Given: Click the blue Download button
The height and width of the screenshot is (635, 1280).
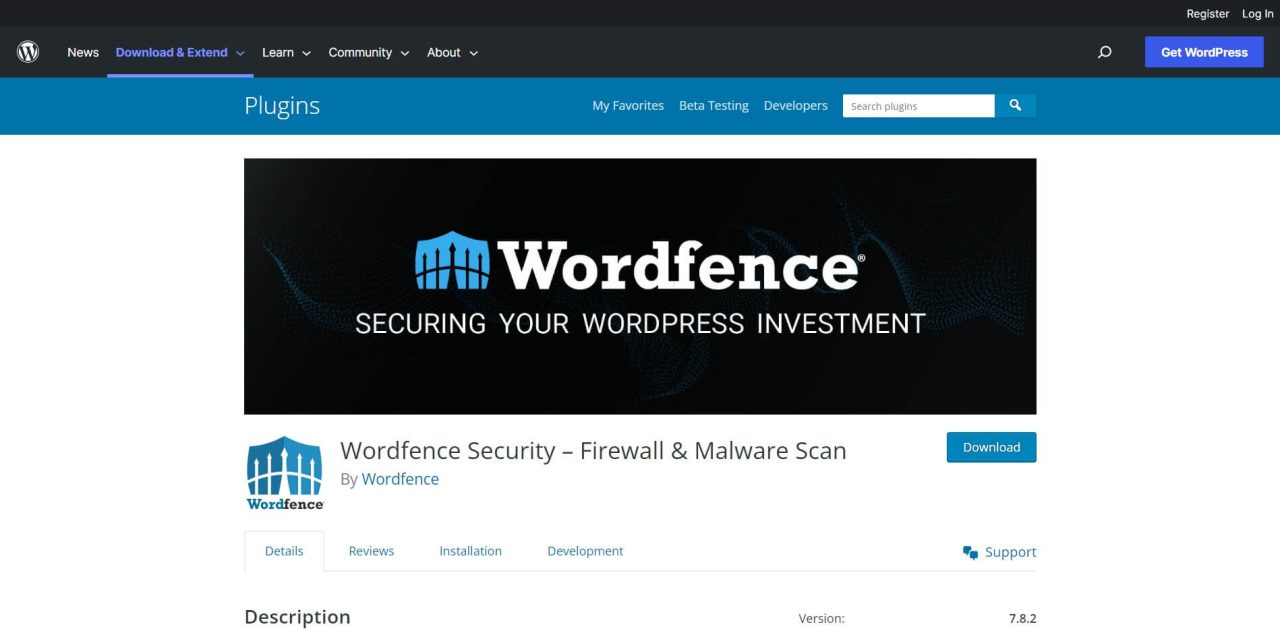Looking at the screenshot, I should (991, 447).
